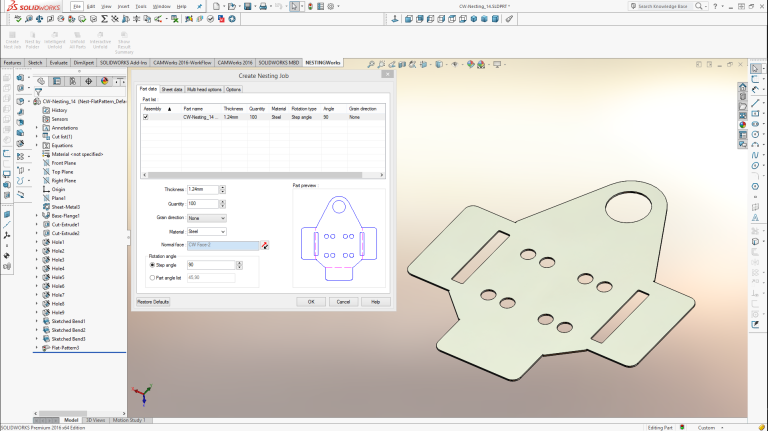Select the Top Plane tree item
The image size is (768, 431).
(62, 172)
